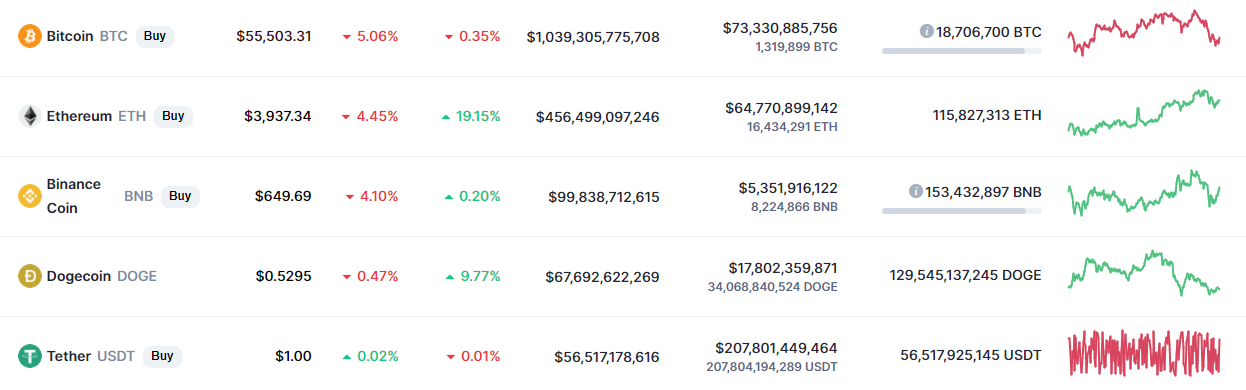The height and width of the screenshot is (390, 1246).
Task: Open the Dogecoin name link
Action: (x=79, y=276)
